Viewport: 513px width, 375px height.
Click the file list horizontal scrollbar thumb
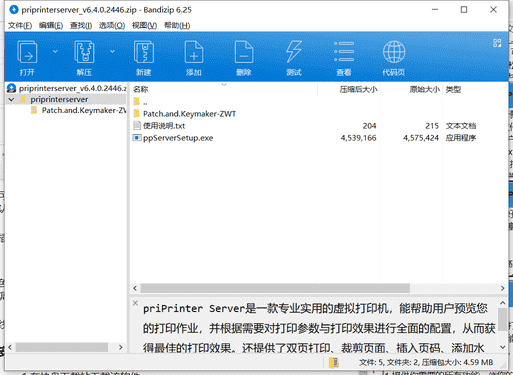pos(275,288)
